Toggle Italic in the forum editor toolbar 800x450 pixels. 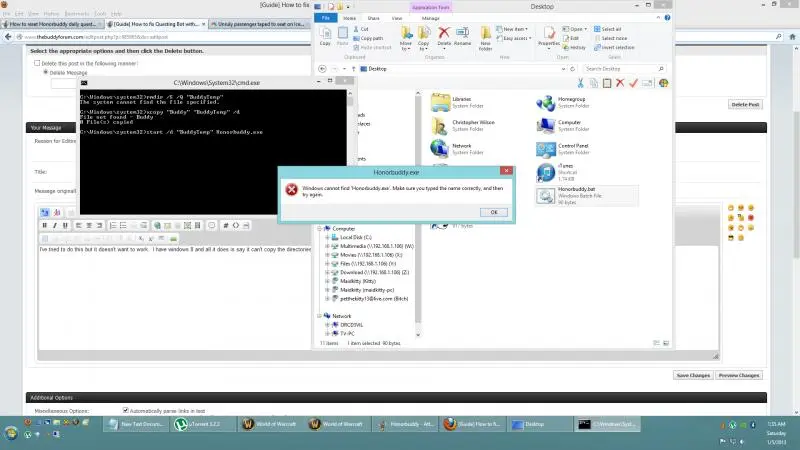tap(55, 225)
